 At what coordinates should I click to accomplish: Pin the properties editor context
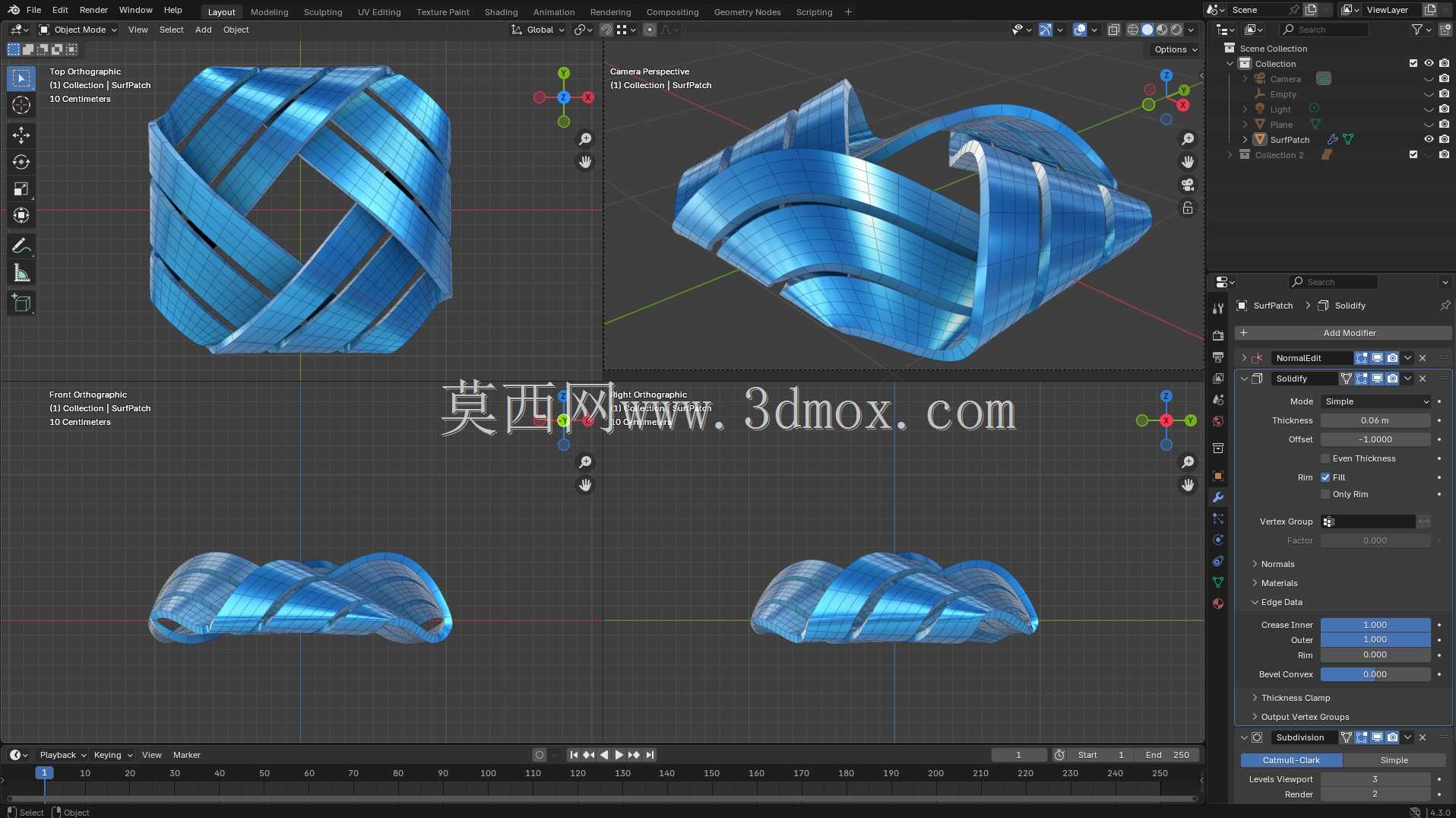point(1445,306)
